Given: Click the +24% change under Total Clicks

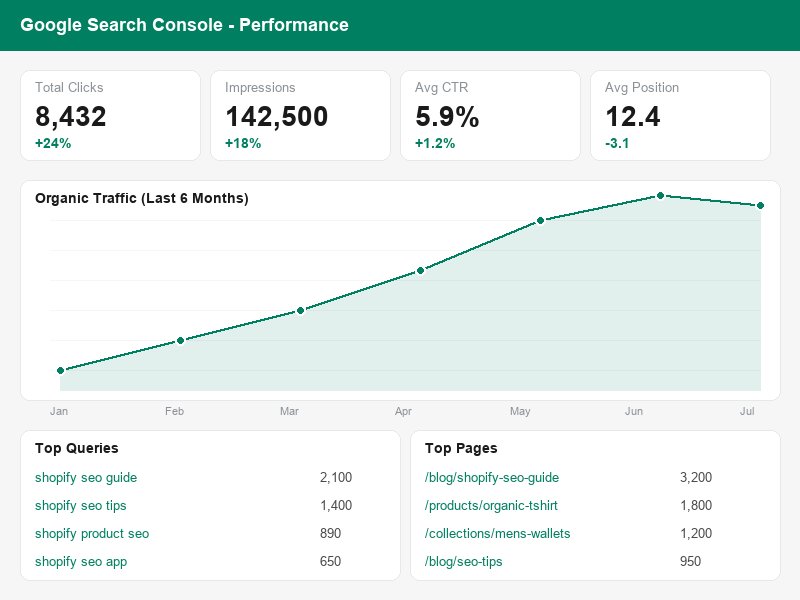Looking at the screenshot, I should coord(53,143).
